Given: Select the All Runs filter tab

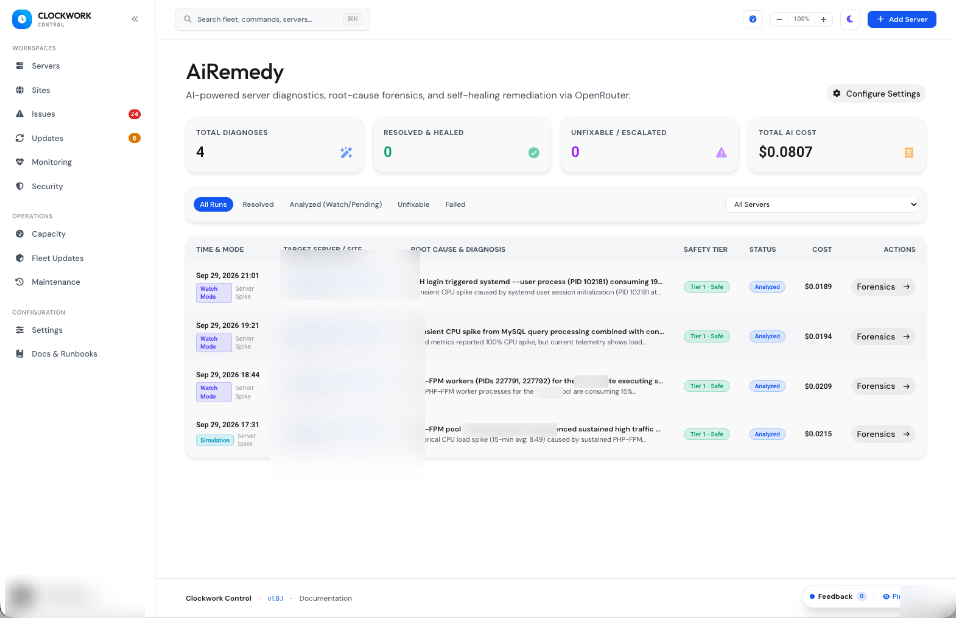Looking at the screenshot, I should (213, 204).
